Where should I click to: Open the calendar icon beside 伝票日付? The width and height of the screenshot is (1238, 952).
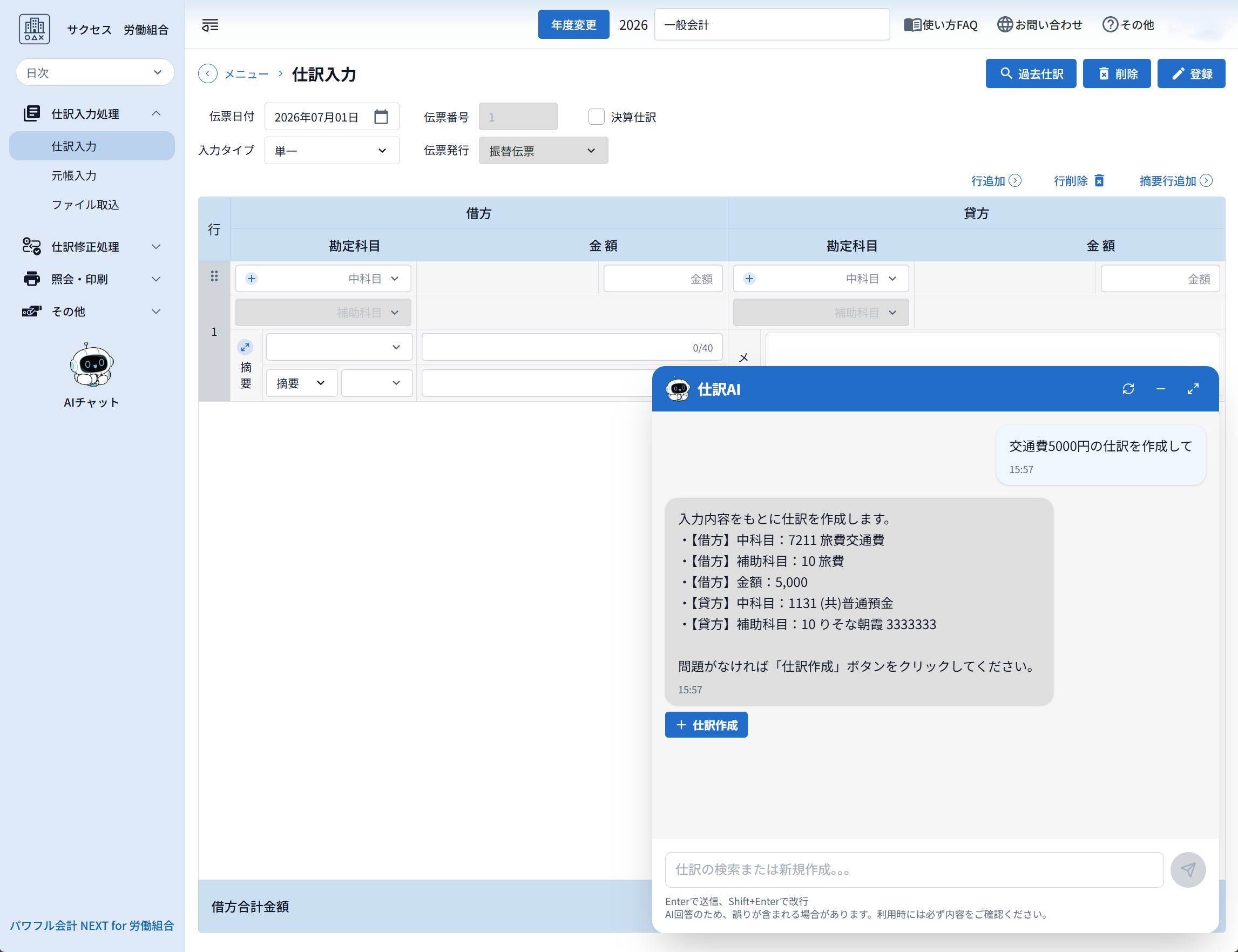pos(381,116)
